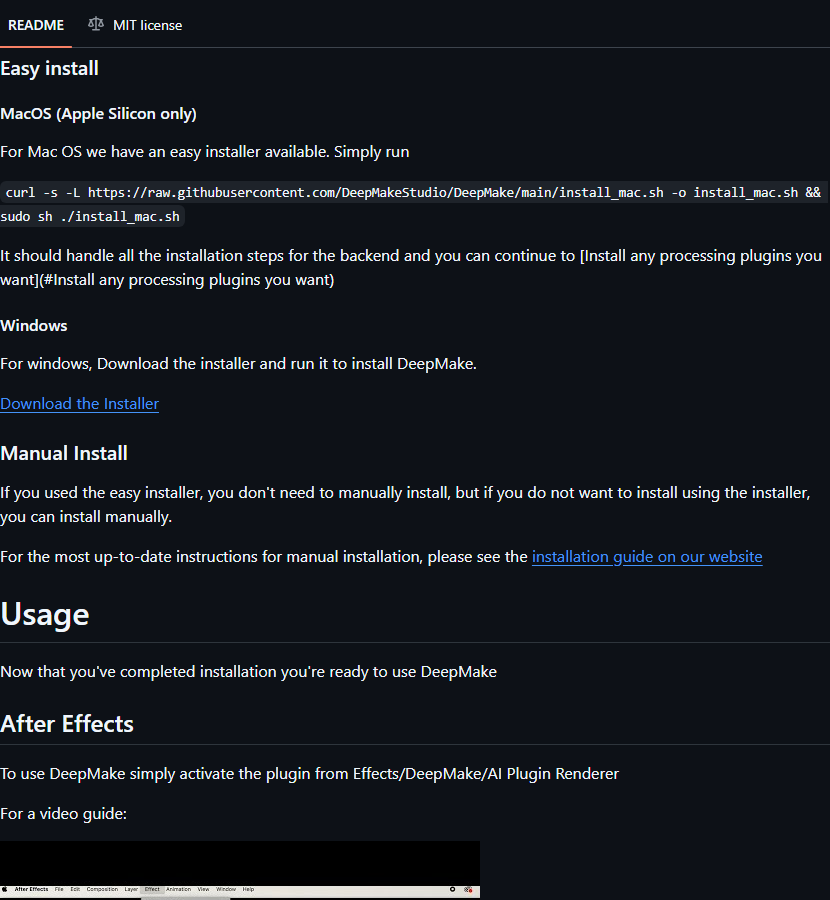The image size is (830, 900).
Task: Switch to the README tab
Action: (x=36, y=25)
